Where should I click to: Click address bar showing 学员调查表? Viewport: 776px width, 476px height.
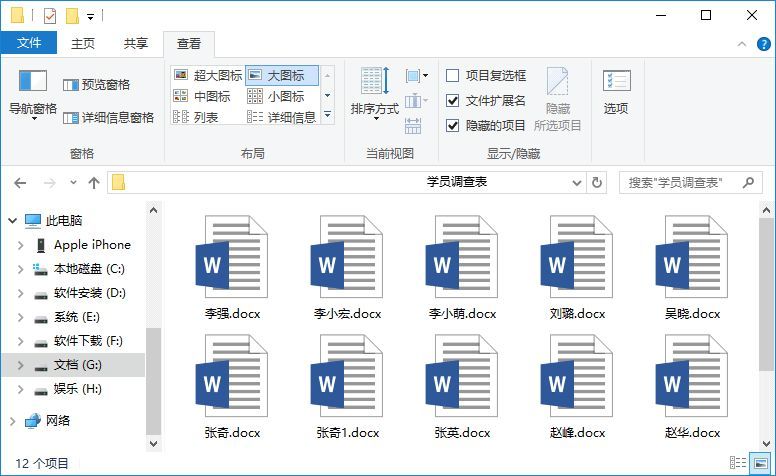(x=346, y=183)
